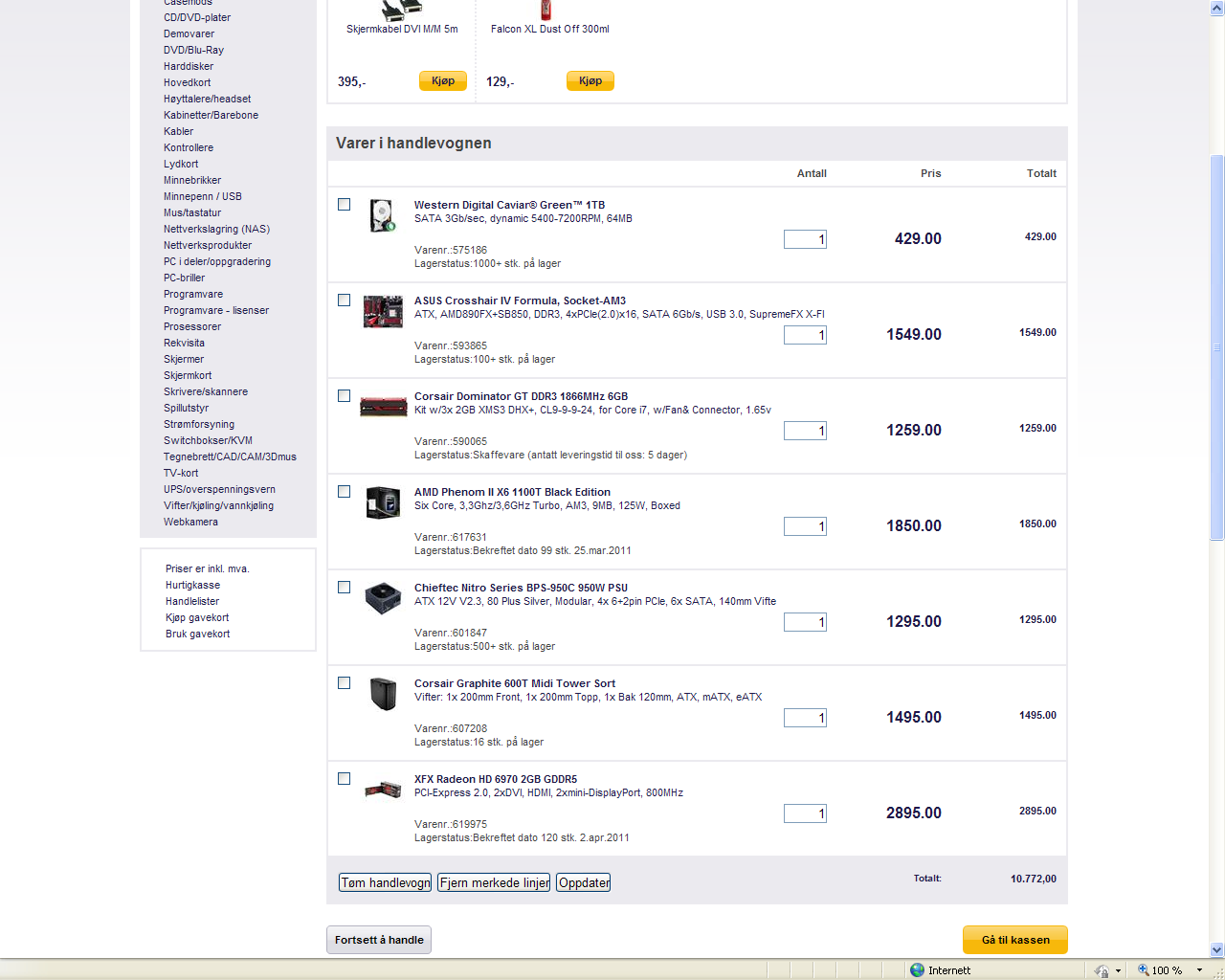Open the DVD/Blu-Ray category
The image size is (1225, 980).
coord(193,51)
